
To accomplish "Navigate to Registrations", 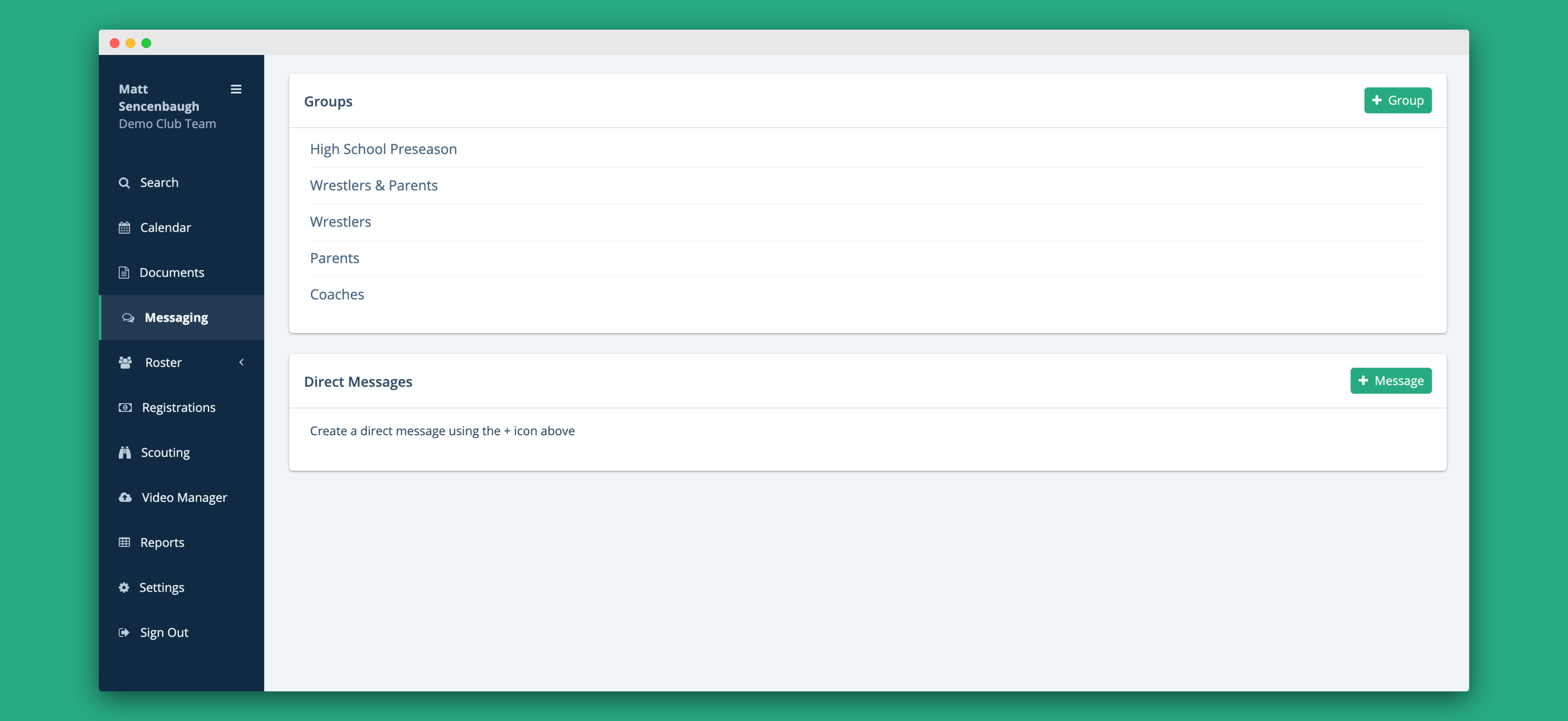I will click(181, 408).
